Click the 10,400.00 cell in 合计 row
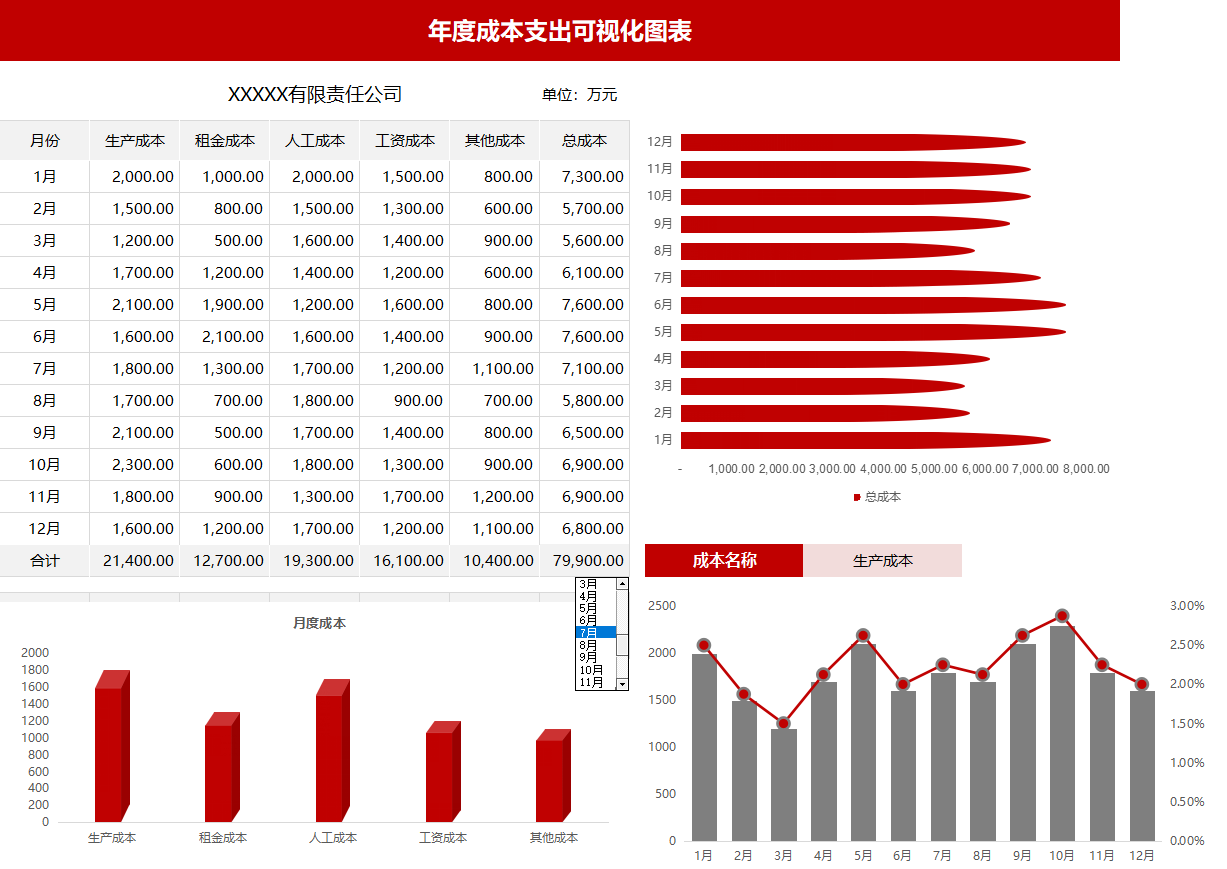Viewport: 1227px width, 869px height. (x=495, y=561)
